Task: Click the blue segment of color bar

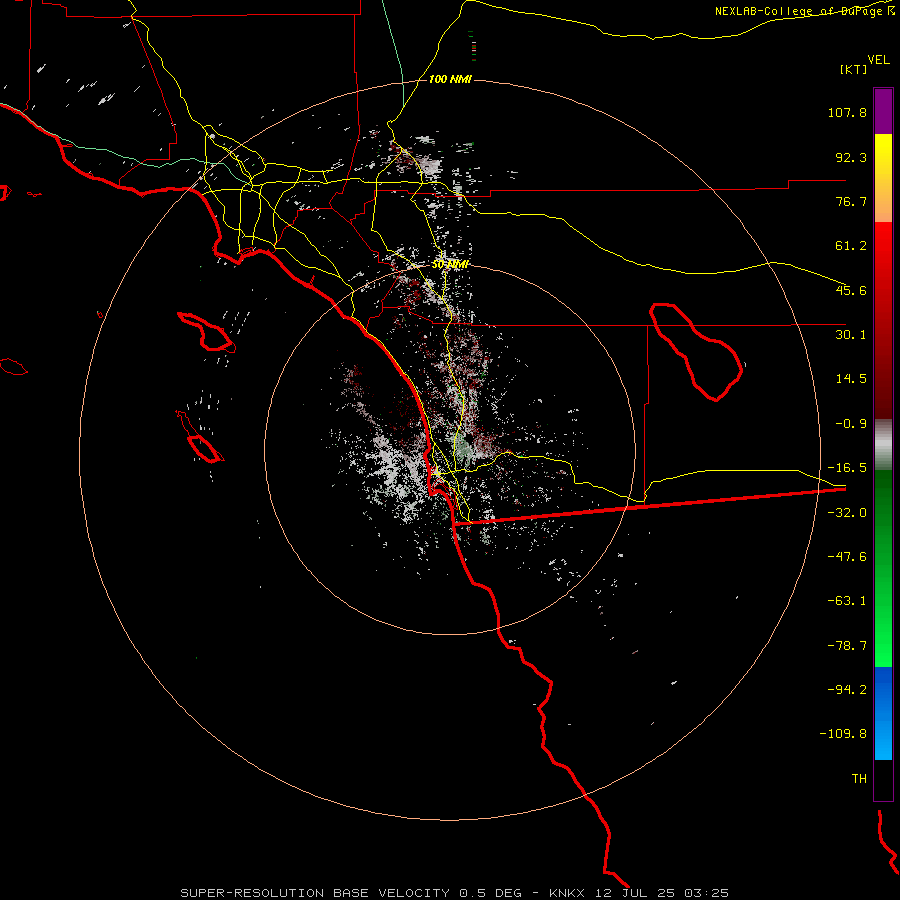Action: 883,713
